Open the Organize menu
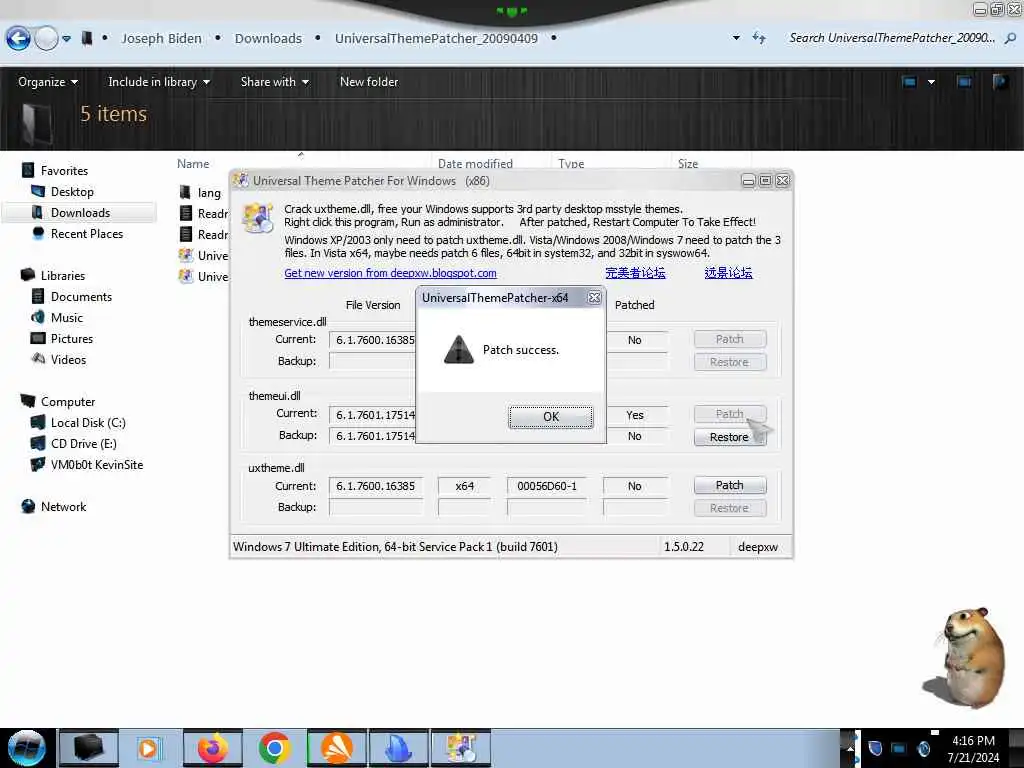Screen dimensions: 1024x768 tap(48, 82)
